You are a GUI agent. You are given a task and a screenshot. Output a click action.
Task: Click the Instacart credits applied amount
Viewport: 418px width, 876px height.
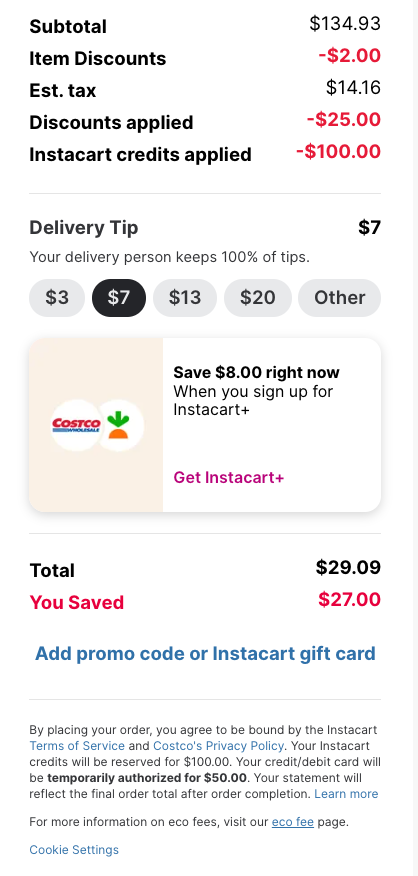[339, 151]
